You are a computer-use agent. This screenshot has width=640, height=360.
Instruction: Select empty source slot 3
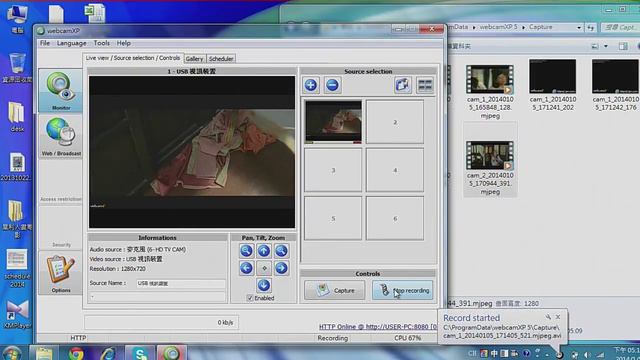333,170
